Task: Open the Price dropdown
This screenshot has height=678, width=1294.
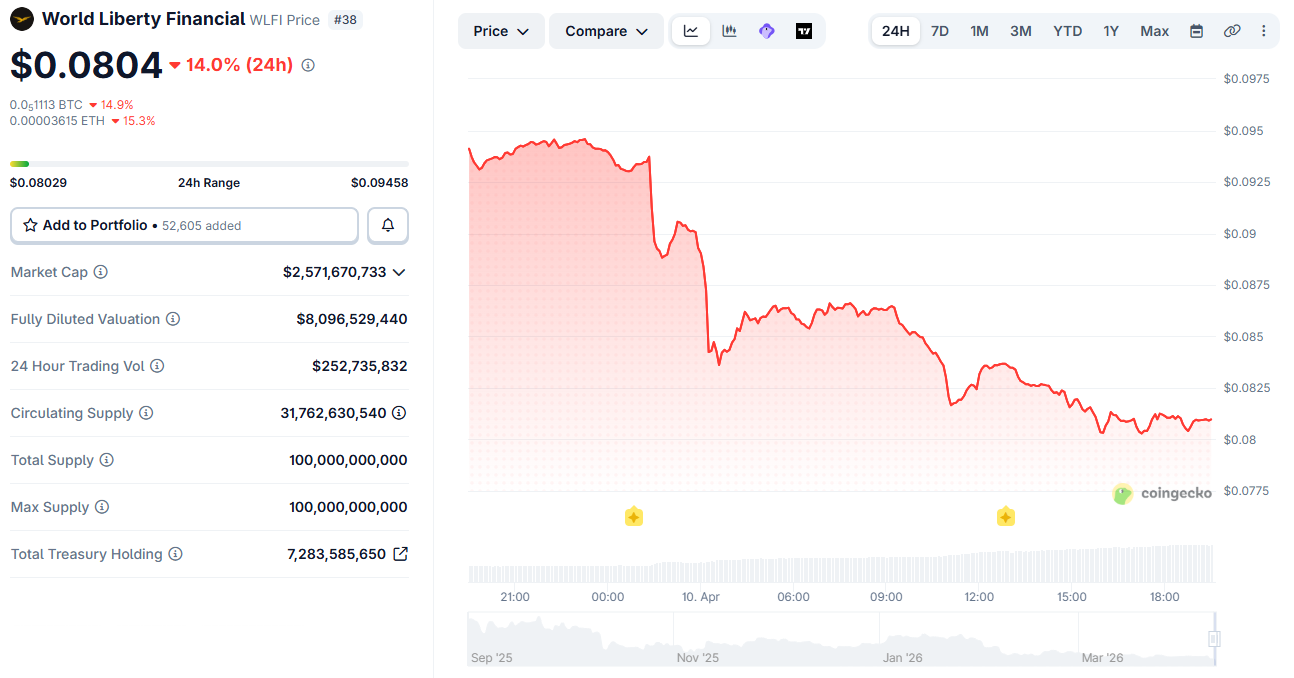Action: 501,31
